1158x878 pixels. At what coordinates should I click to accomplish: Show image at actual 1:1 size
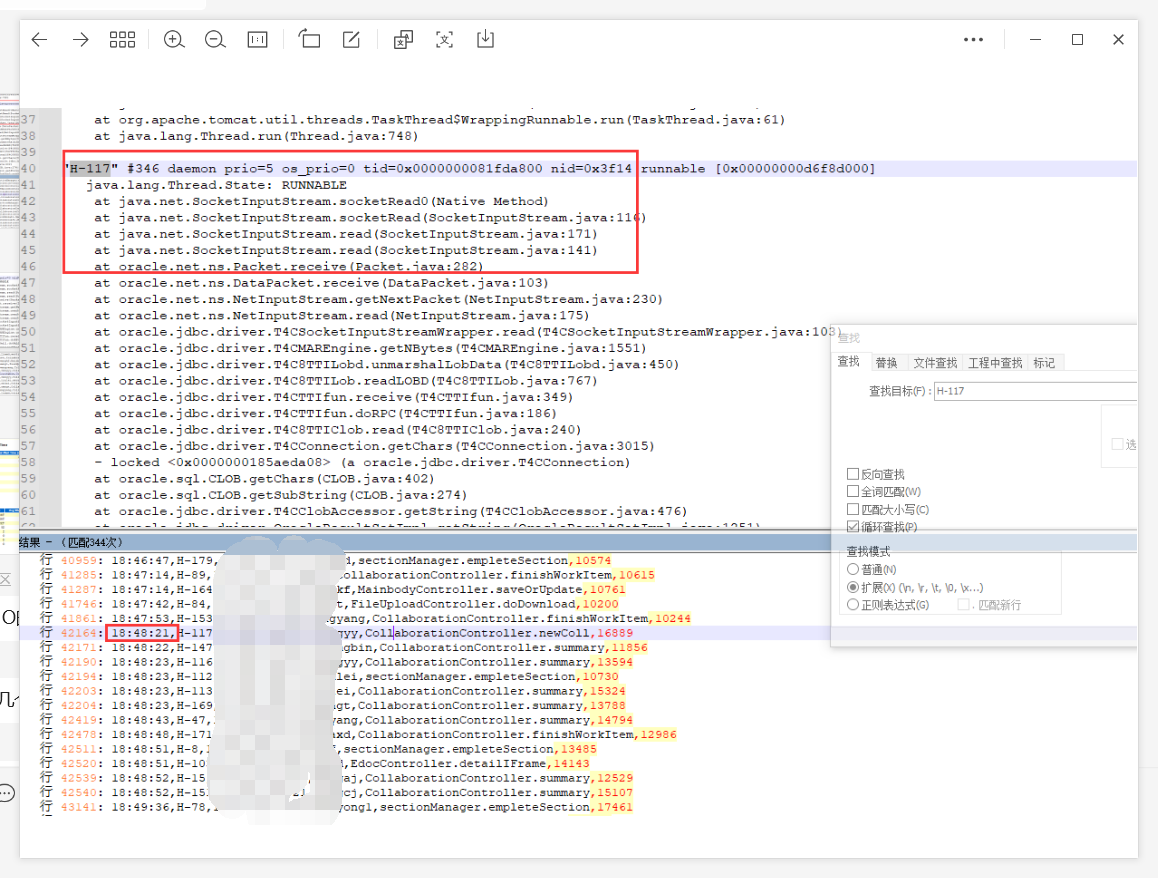(257, 40)
